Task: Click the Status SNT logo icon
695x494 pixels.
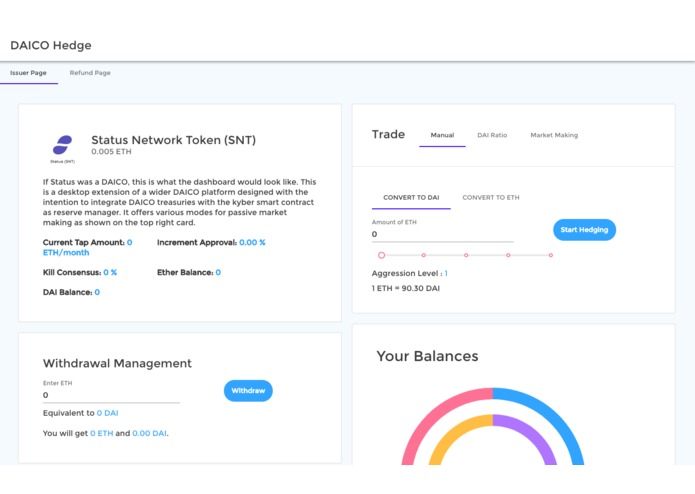Action: click(x=62, y=145)
